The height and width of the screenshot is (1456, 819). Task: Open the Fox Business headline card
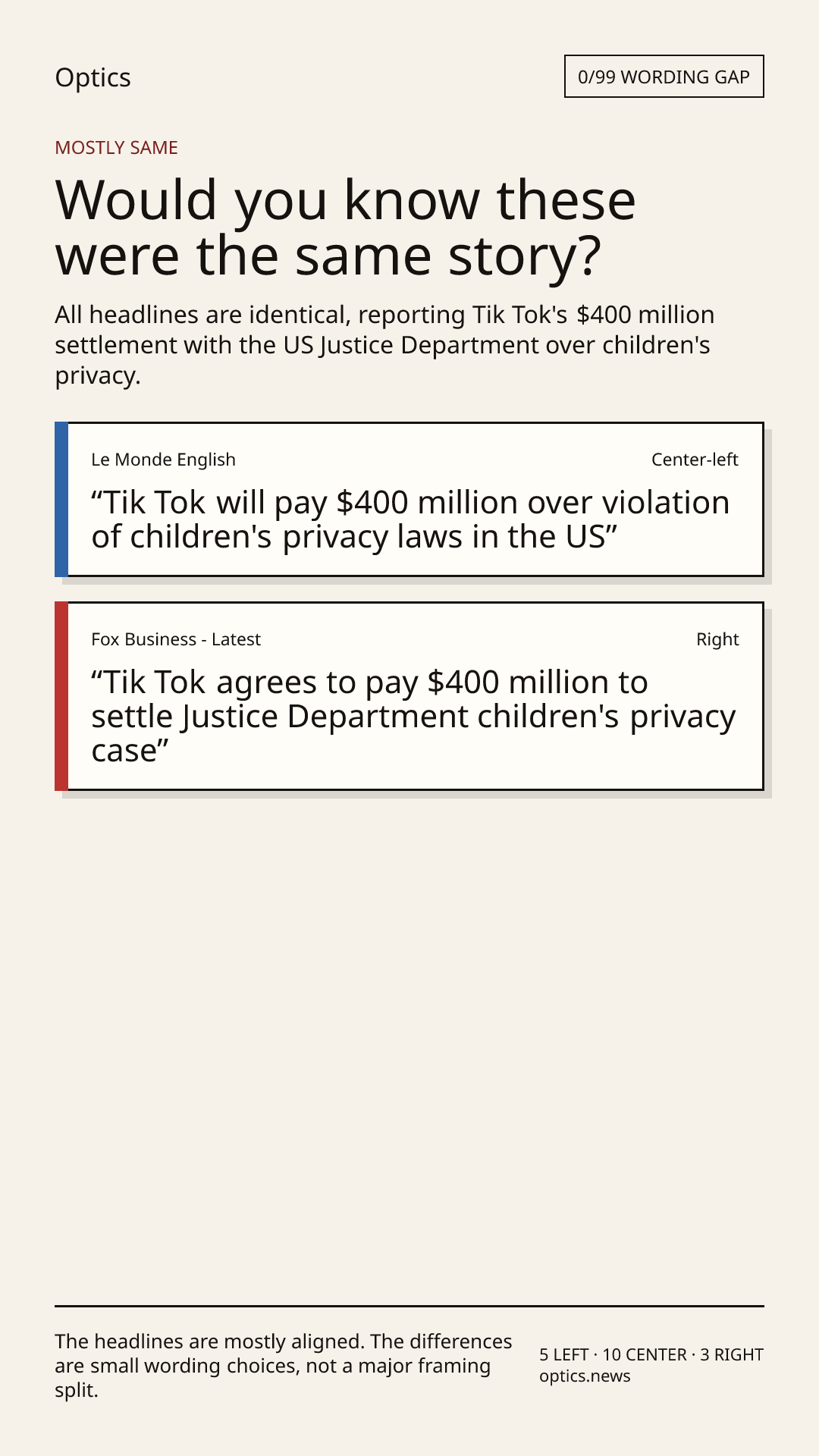(x=409, y=696)
